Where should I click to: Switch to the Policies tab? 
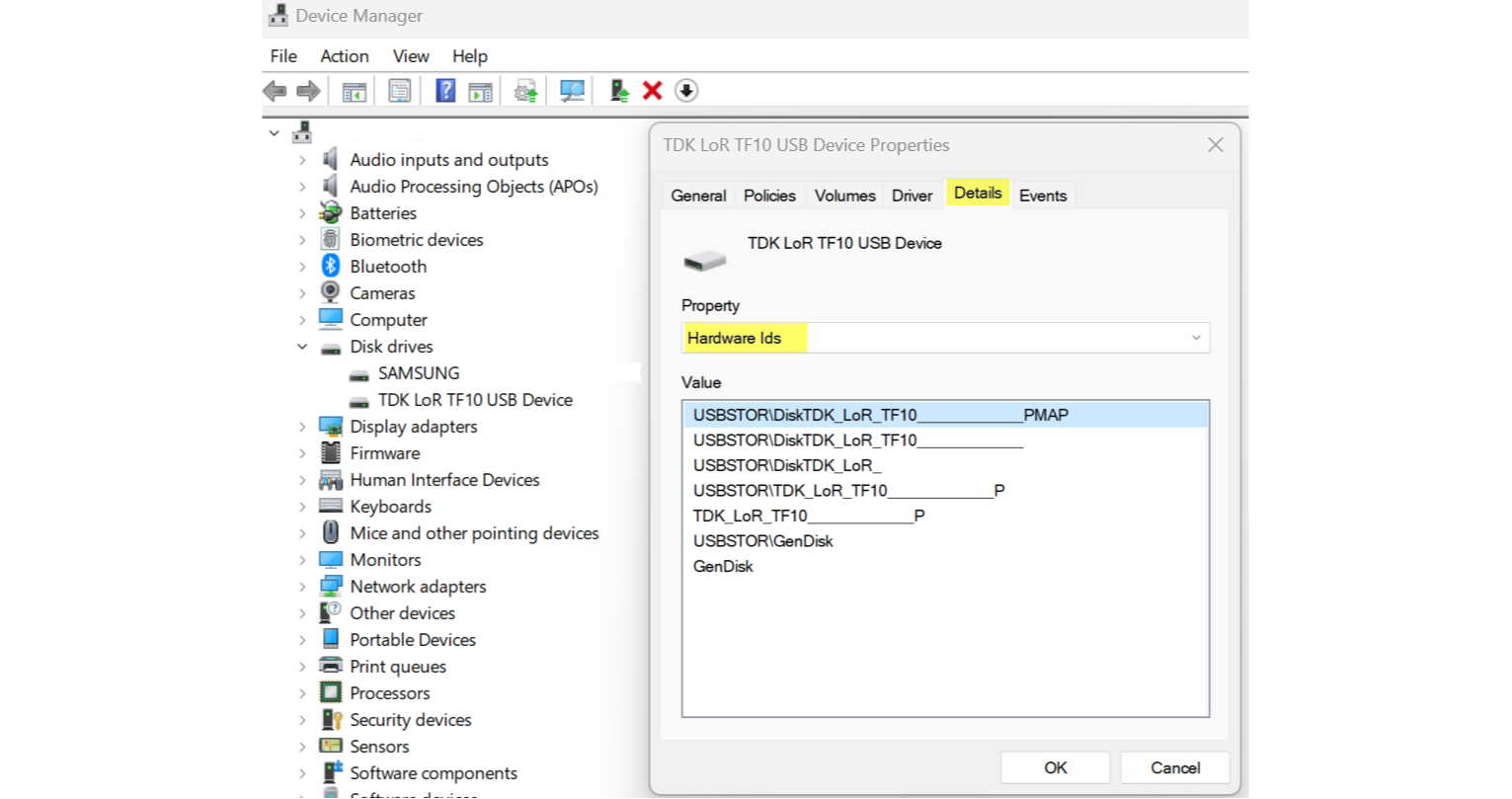tap(769, 196)
